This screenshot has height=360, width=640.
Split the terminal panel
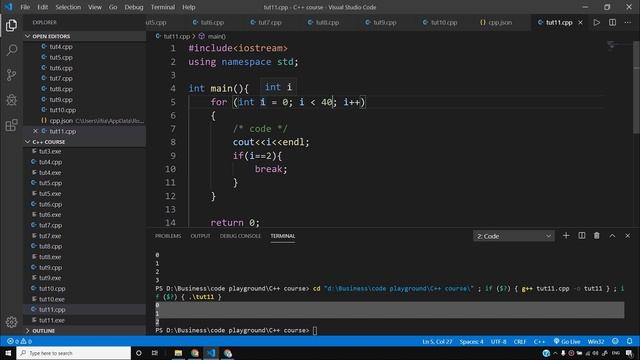point(582,236)
